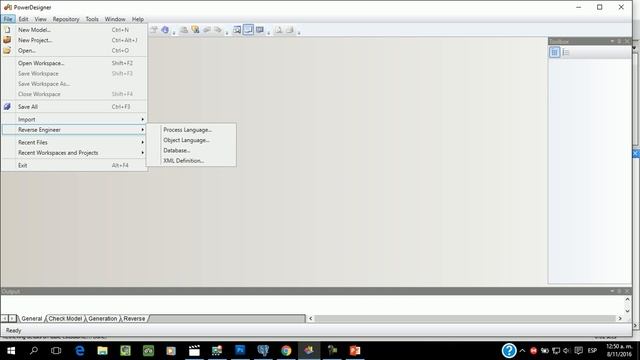Screen dimensions: 640x360
Task: Open the Help menu
Action: tap(138, 19)
